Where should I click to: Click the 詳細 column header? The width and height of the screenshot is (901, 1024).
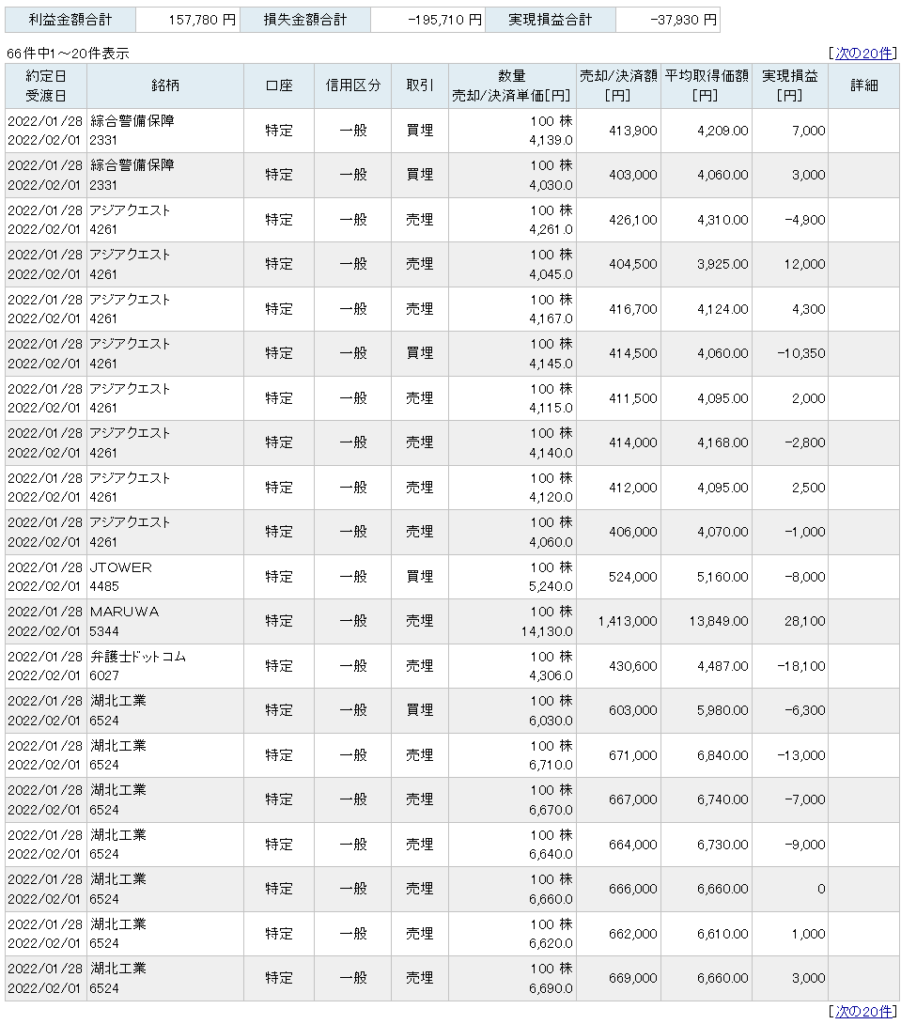click(x=864, y=86)
